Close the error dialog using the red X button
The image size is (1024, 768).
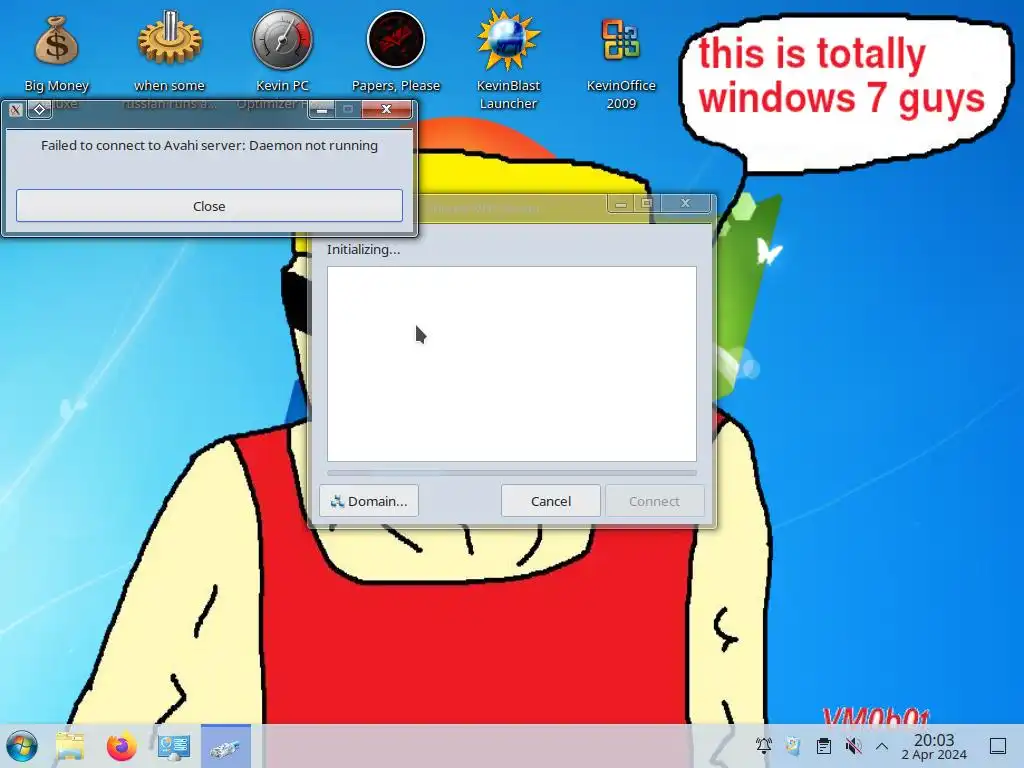tap(387, 109)
